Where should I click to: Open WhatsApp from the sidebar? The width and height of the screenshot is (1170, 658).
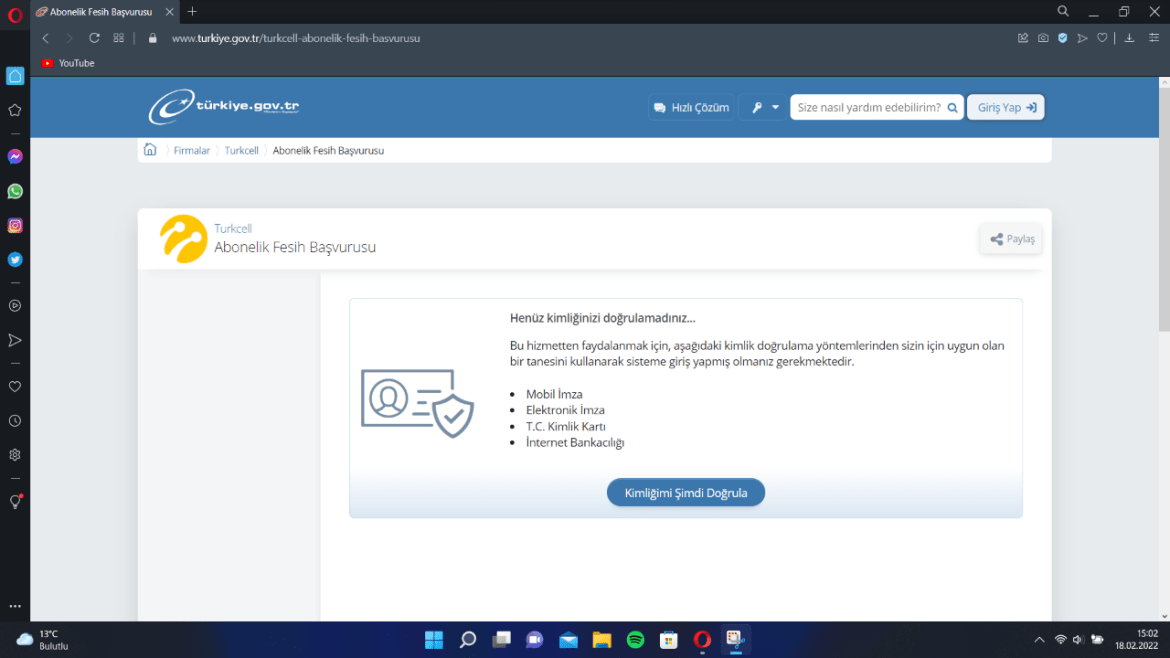(15, 191)
